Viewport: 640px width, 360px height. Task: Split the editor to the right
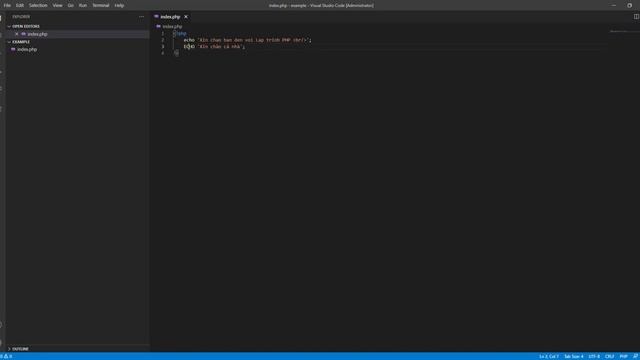[636, 16]
